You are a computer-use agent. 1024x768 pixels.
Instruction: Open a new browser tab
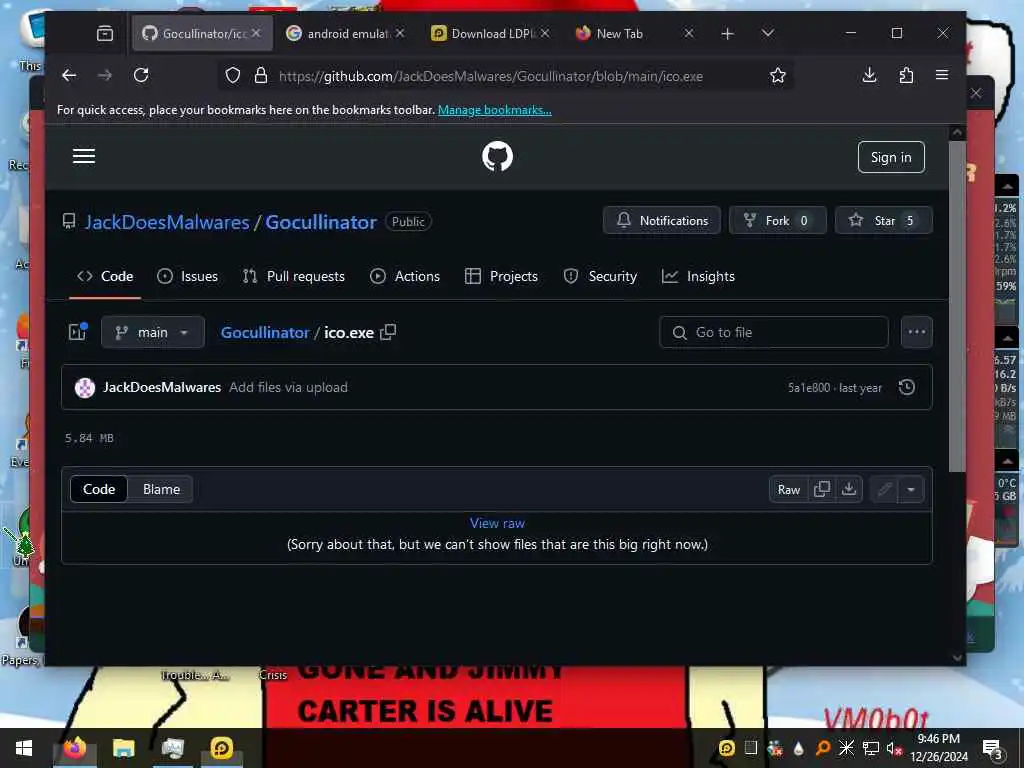click(728, 33)
